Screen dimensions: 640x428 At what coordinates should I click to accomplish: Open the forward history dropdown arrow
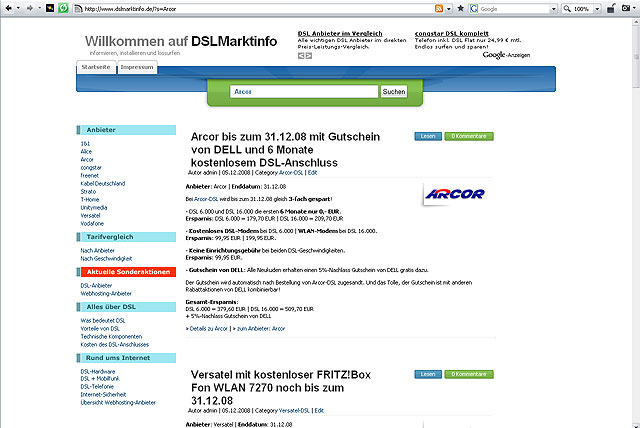click(x=39, y=8)
